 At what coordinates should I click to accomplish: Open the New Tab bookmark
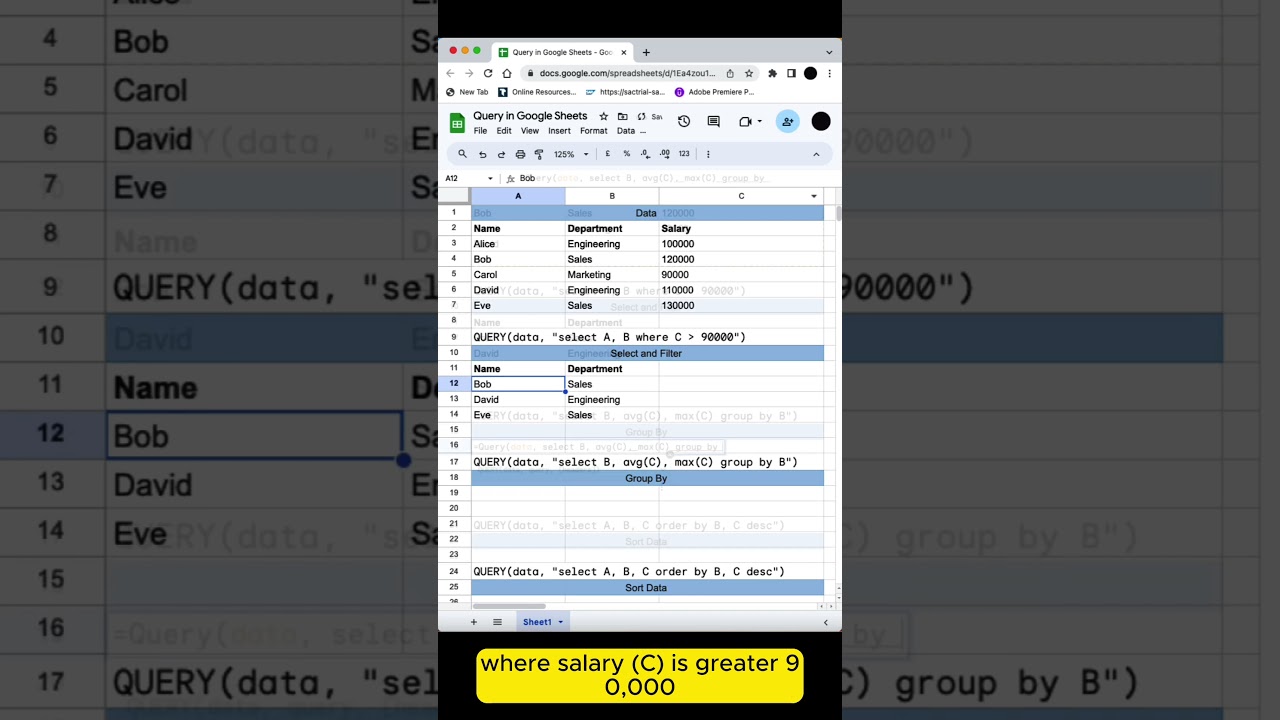click(468, 92)
